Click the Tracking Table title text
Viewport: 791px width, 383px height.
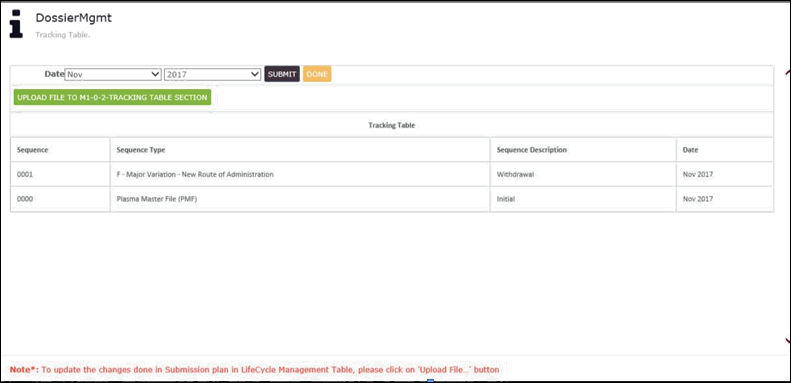point(391,125)
